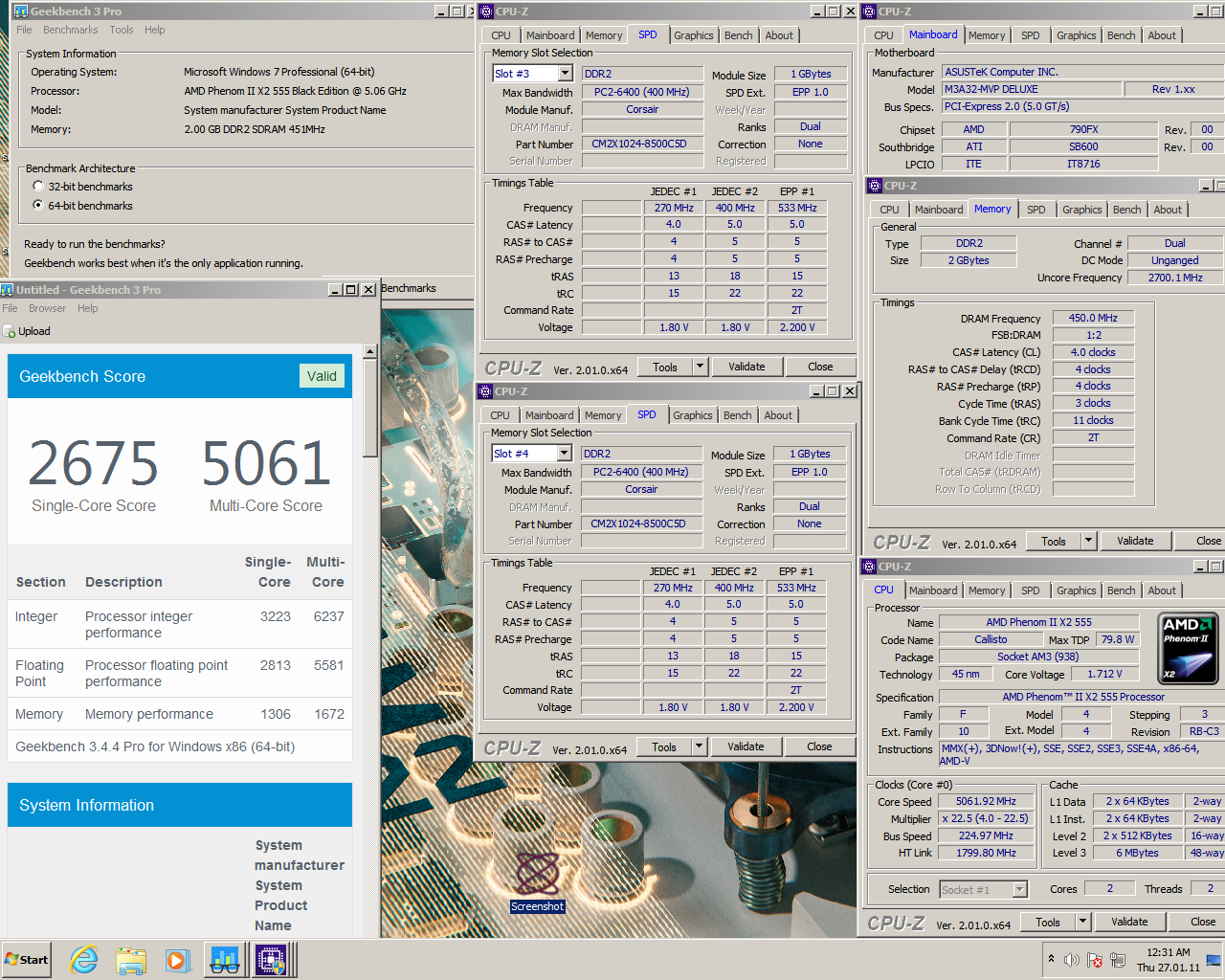Open Tools menu in Geekbench 3 Pro

[122, 30]
